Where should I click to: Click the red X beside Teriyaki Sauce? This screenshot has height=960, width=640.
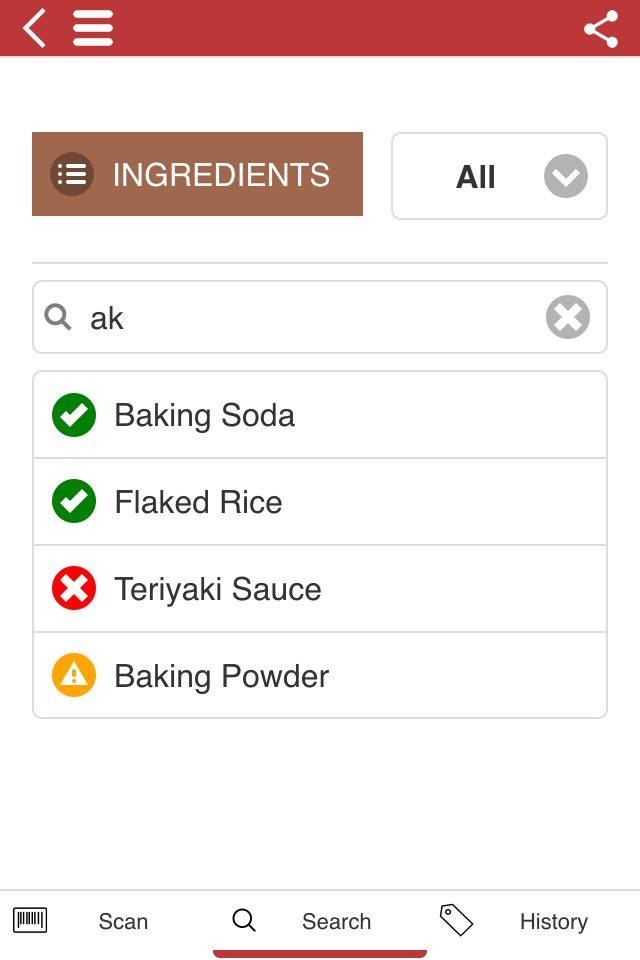74,588
